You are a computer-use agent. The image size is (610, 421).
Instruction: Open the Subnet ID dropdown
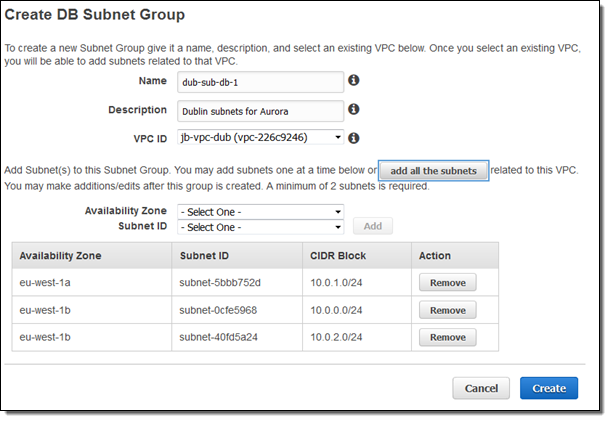(260, 226)
